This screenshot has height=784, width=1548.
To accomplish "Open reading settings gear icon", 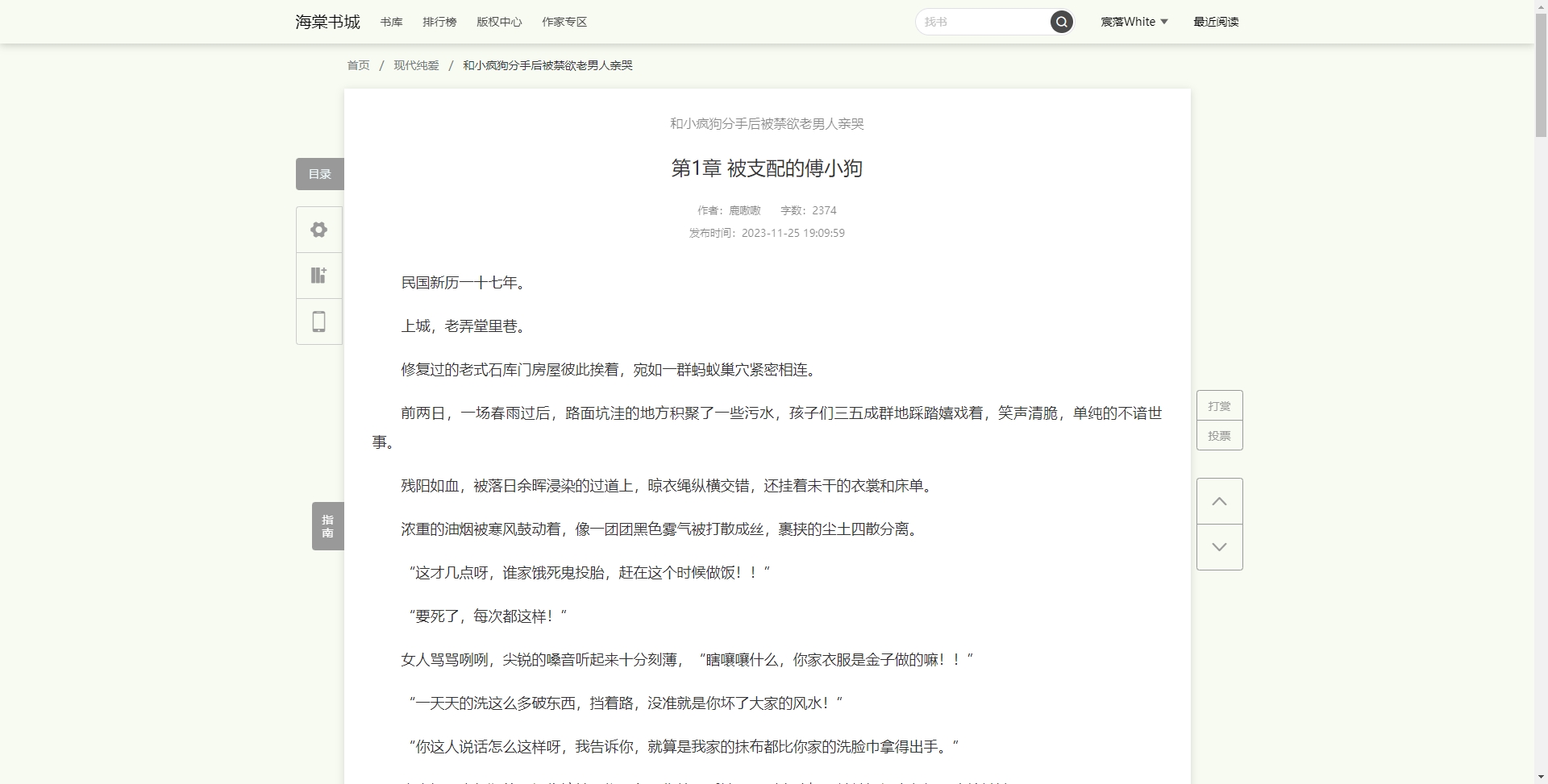I will click(319, 230).
